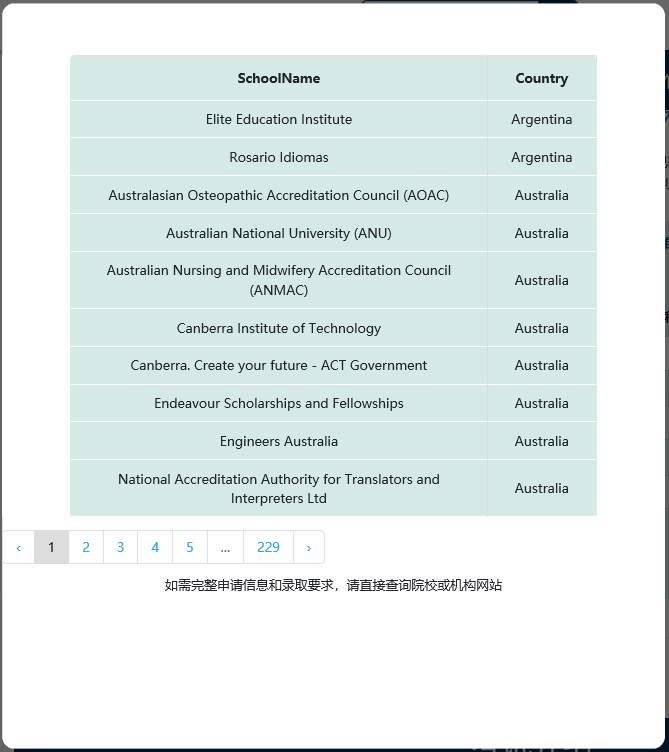Image resolution: width=669 pixels, height=752 pixels.
Task: Select Australian National University (ANU)
Action: tap(279, 233)
